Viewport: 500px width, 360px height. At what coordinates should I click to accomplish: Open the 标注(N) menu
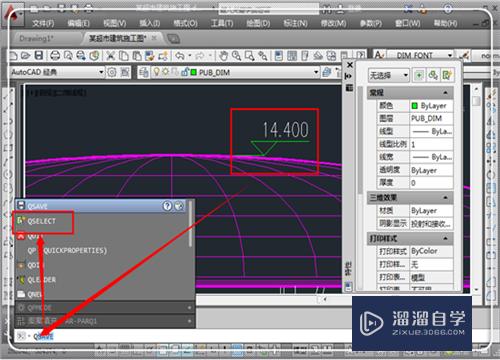click(x=295, y=23)
